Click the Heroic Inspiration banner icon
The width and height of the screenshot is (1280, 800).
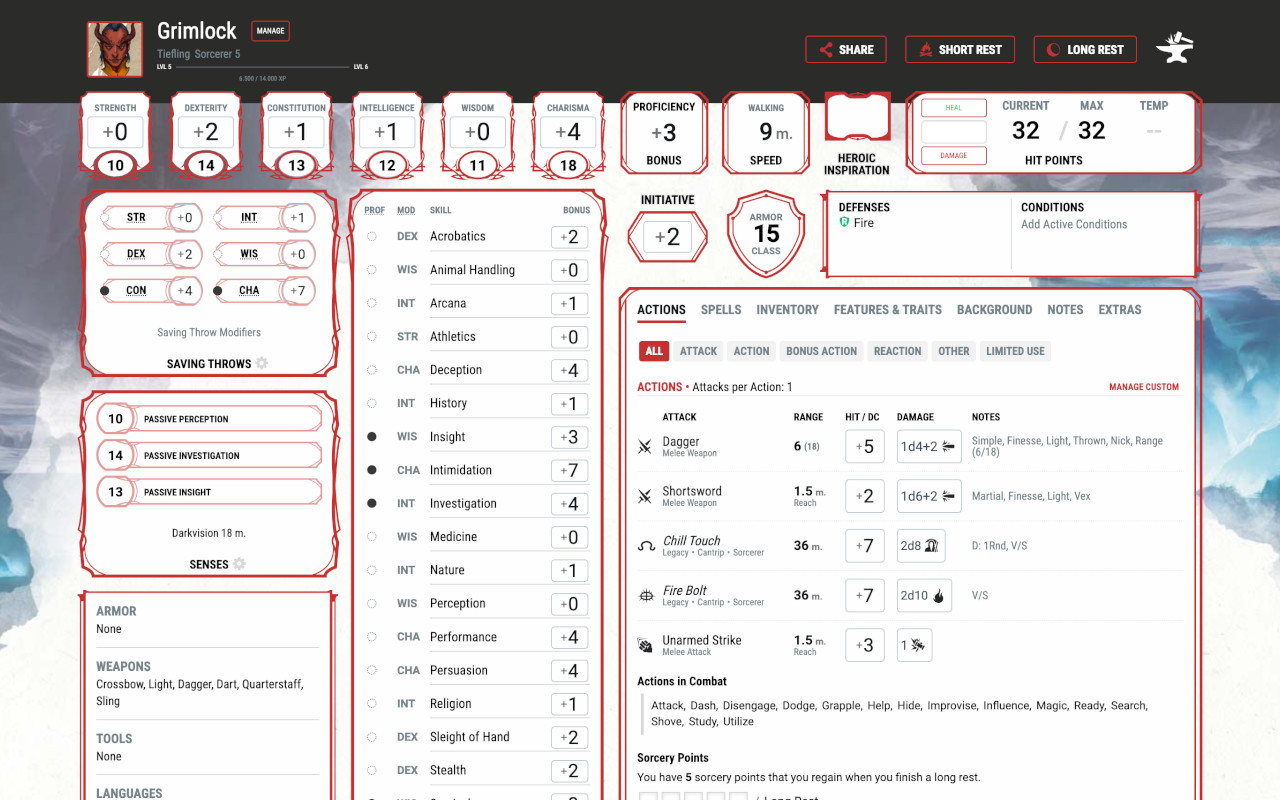(x=856, y=116)
